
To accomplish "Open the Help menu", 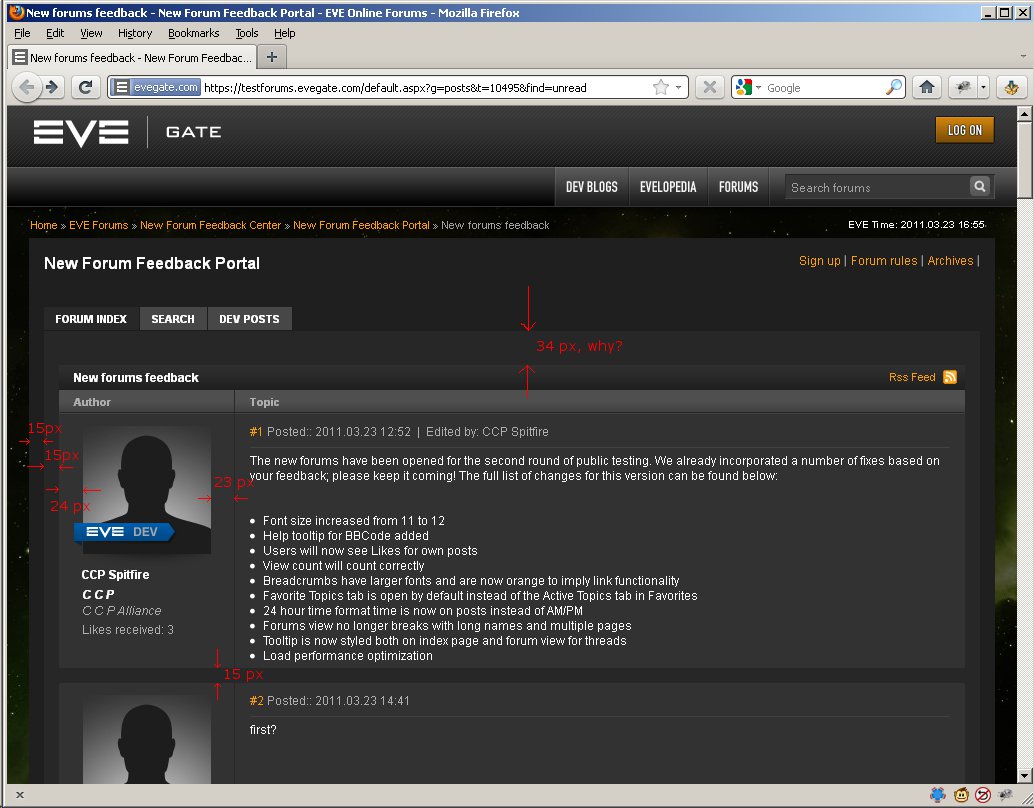I will pyautogui.click(x=284, y=33).
